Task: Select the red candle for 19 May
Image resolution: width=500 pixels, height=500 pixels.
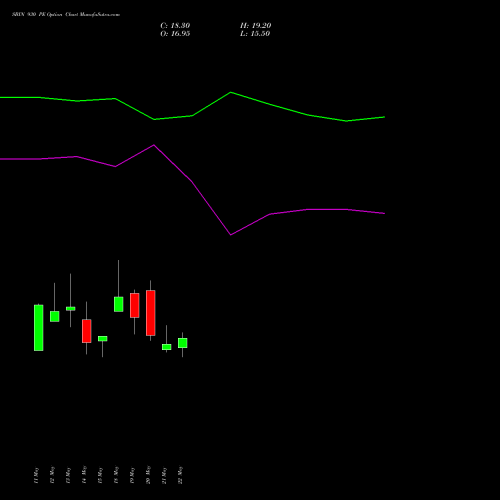Action: pos(135,305)
